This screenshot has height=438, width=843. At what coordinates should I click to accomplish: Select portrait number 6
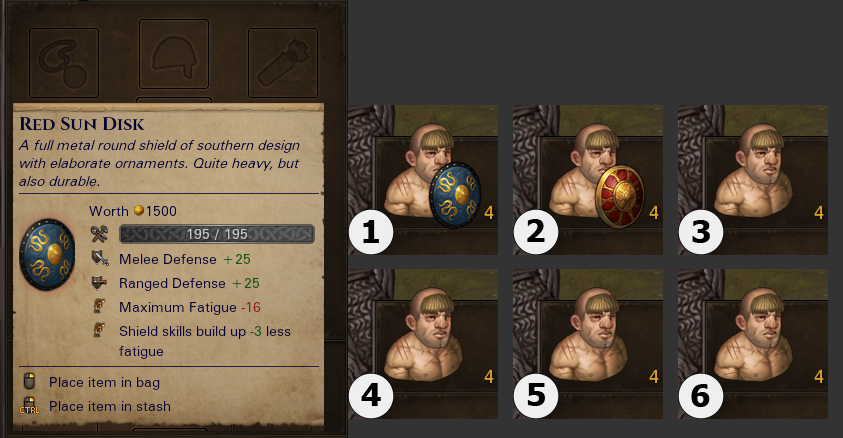pos(753,344)
